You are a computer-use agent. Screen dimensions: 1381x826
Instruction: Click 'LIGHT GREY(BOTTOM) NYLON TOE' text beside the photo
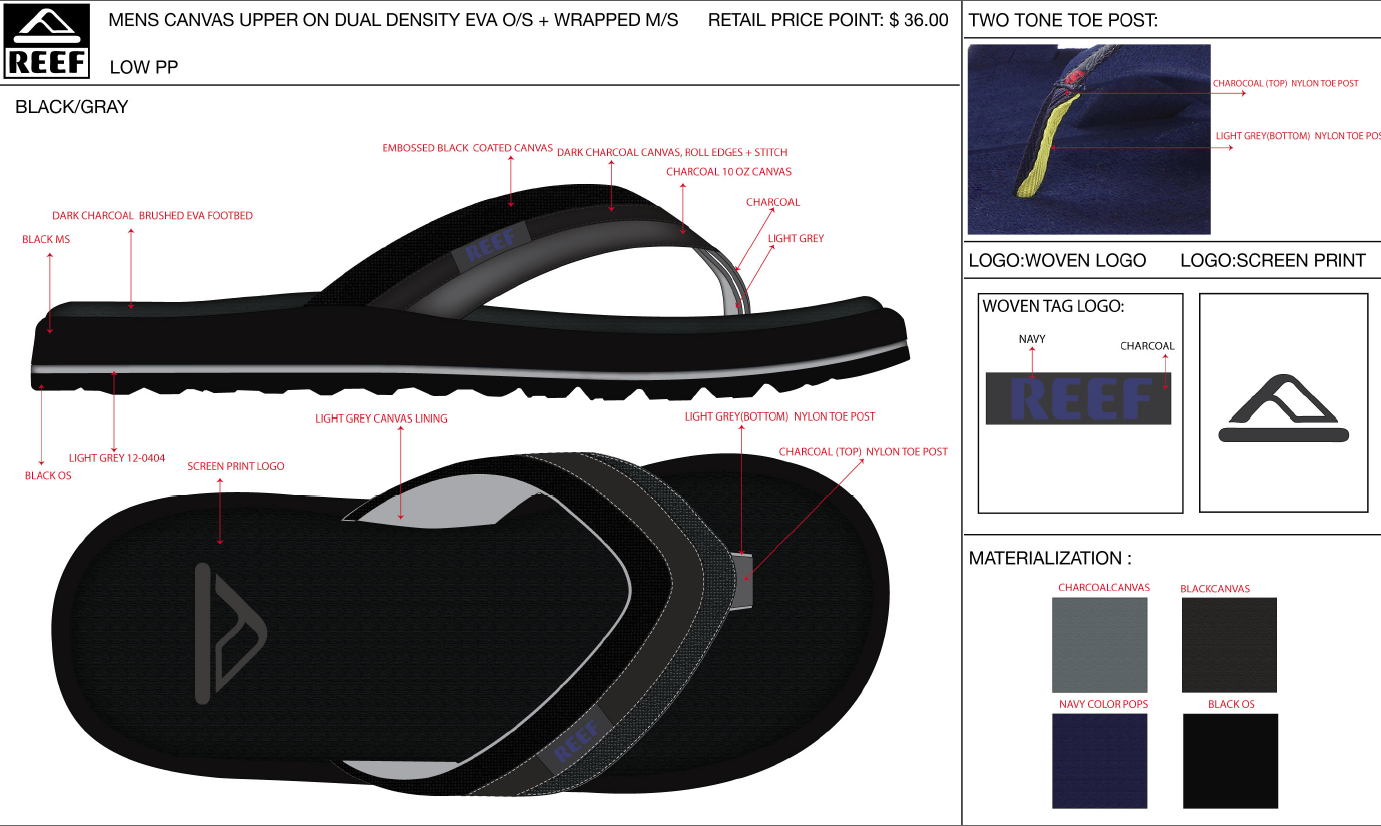(x=1298, y=136)
